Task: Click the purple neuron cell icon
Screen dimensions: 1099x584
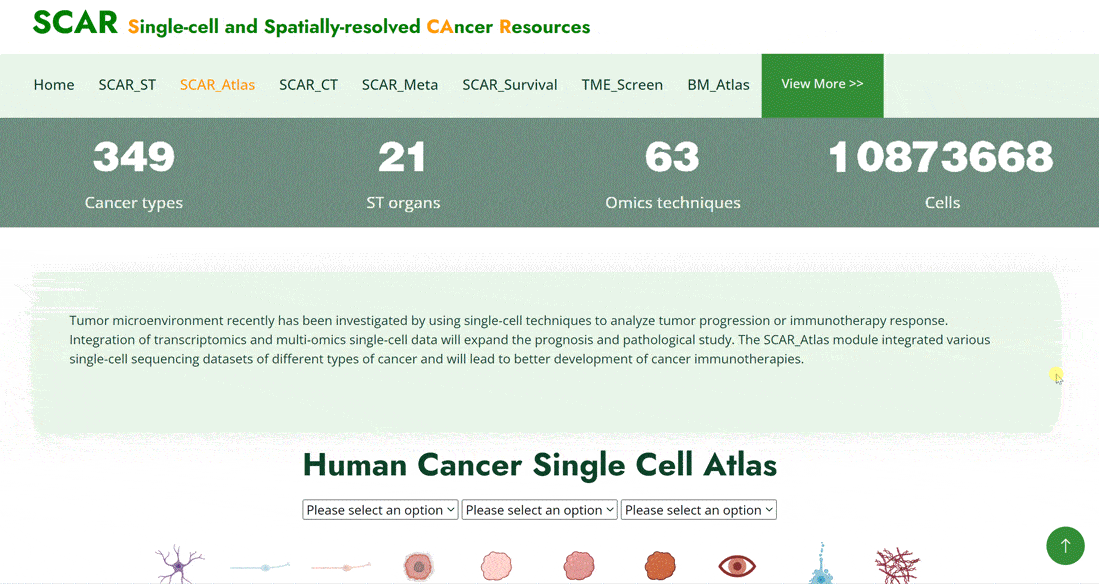Action: pos(179,564)
